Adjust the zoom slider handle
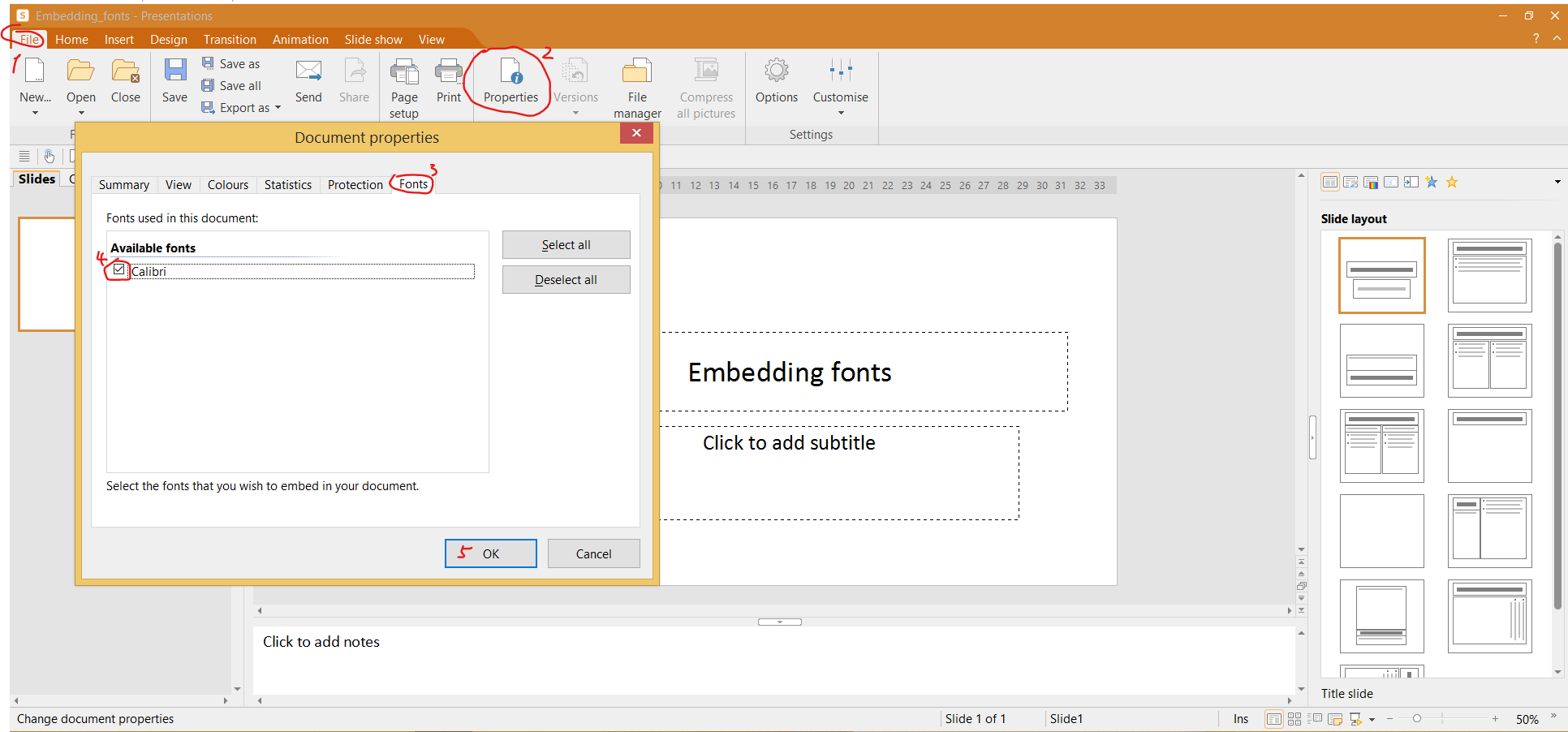Screen dimensions: 1568x732 pyautogui.click(x=1417, y=719)
